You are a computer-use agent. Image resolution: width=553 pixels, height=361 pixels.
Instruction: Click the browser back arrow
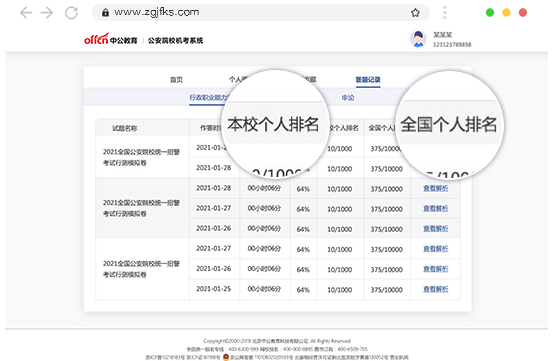point(26,13)
